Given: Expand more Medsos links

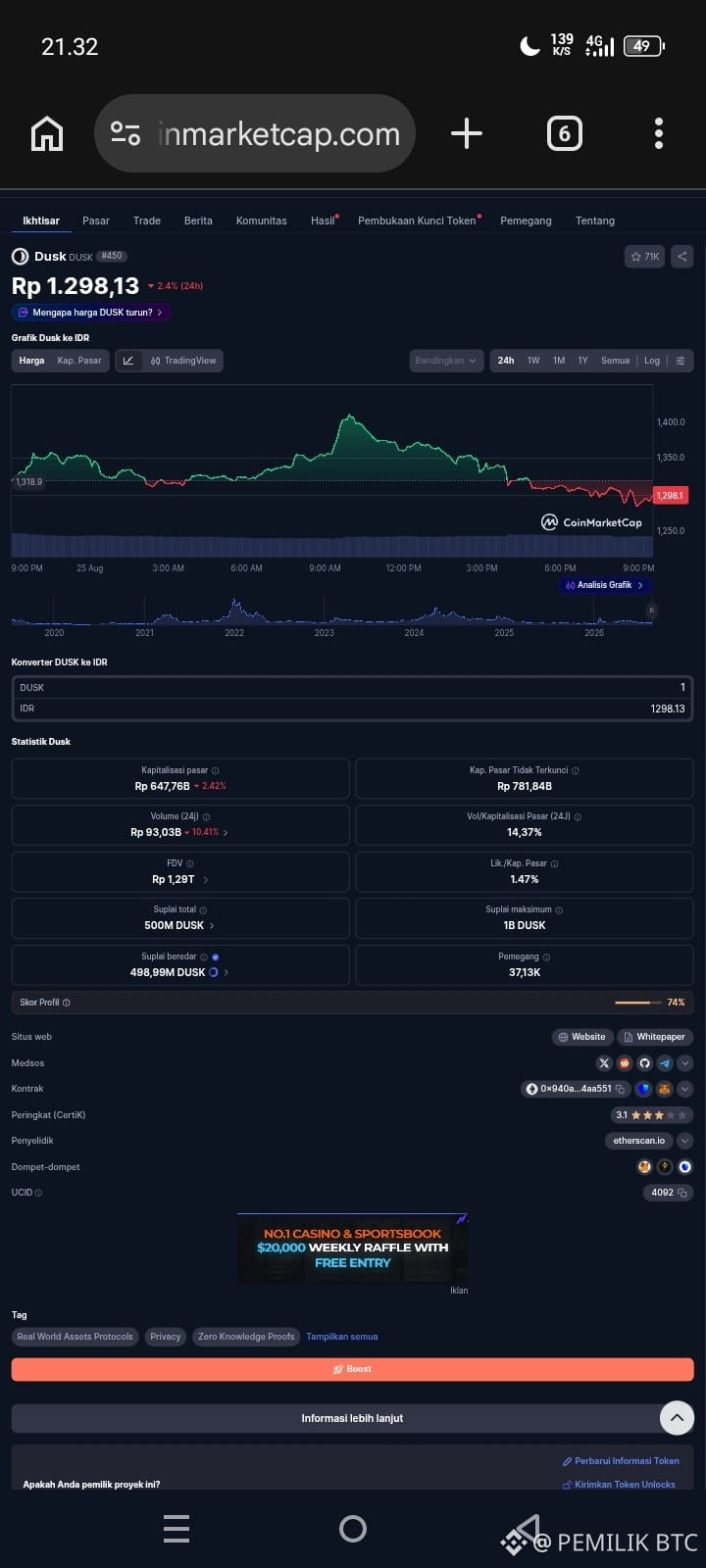Looking at the screenshot, I should [x=685, y=1063].
